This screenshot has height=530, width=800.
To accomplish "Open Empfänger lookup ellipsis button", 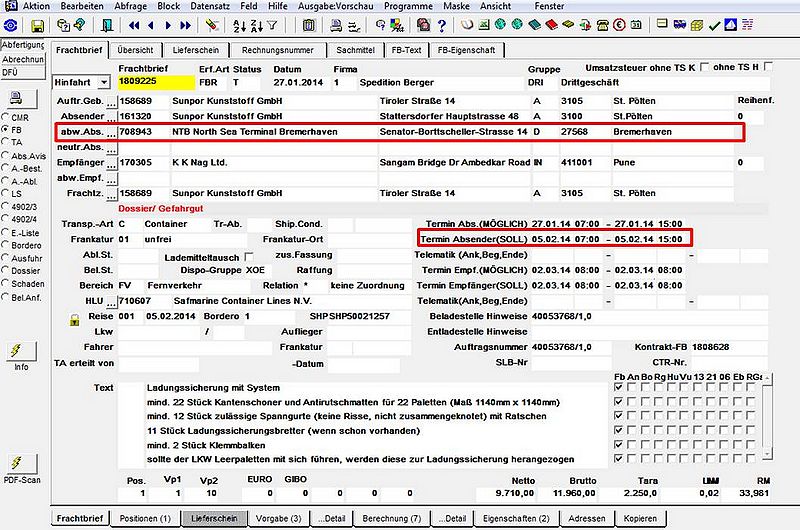I will pos(111,163).
